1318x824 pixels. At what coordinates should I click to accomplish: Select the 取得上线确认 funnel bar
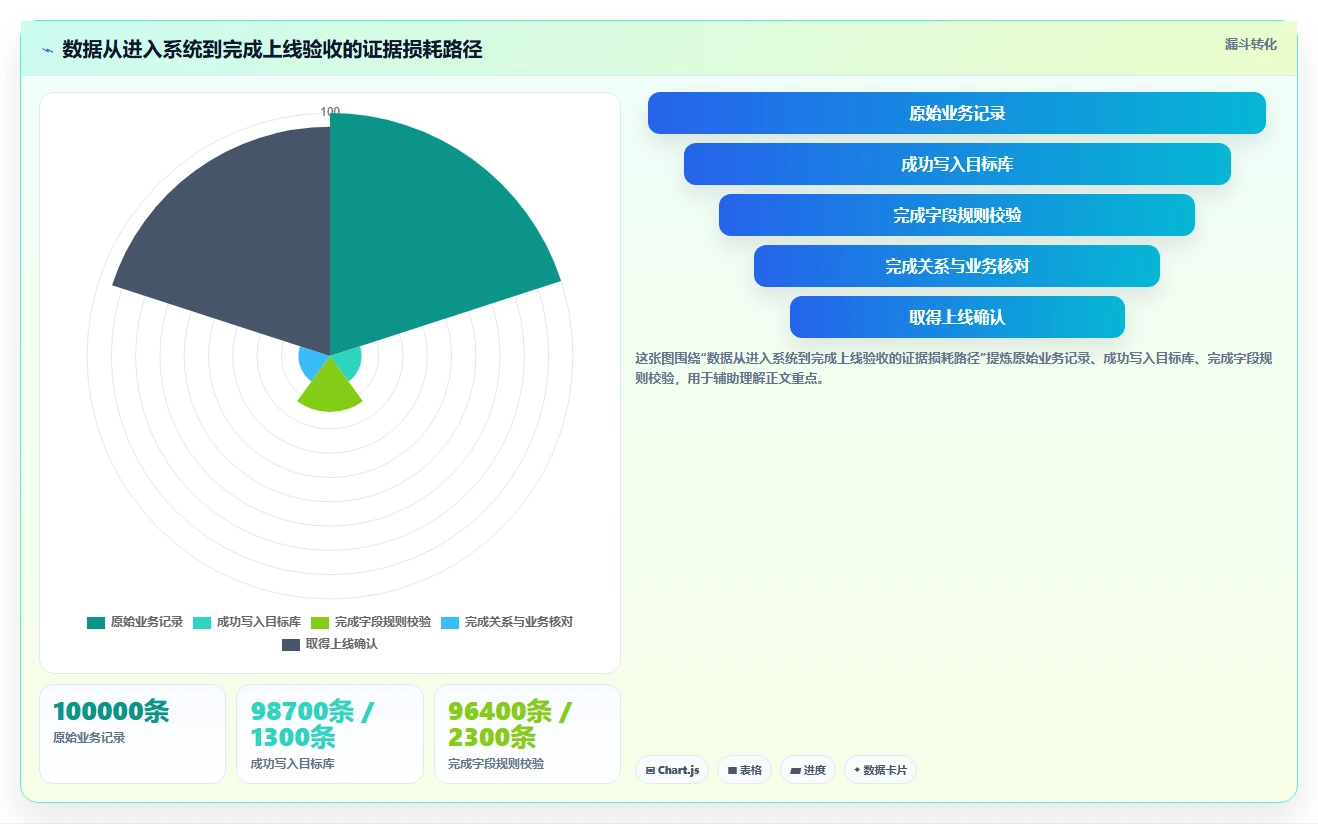(x=957, y=317)
